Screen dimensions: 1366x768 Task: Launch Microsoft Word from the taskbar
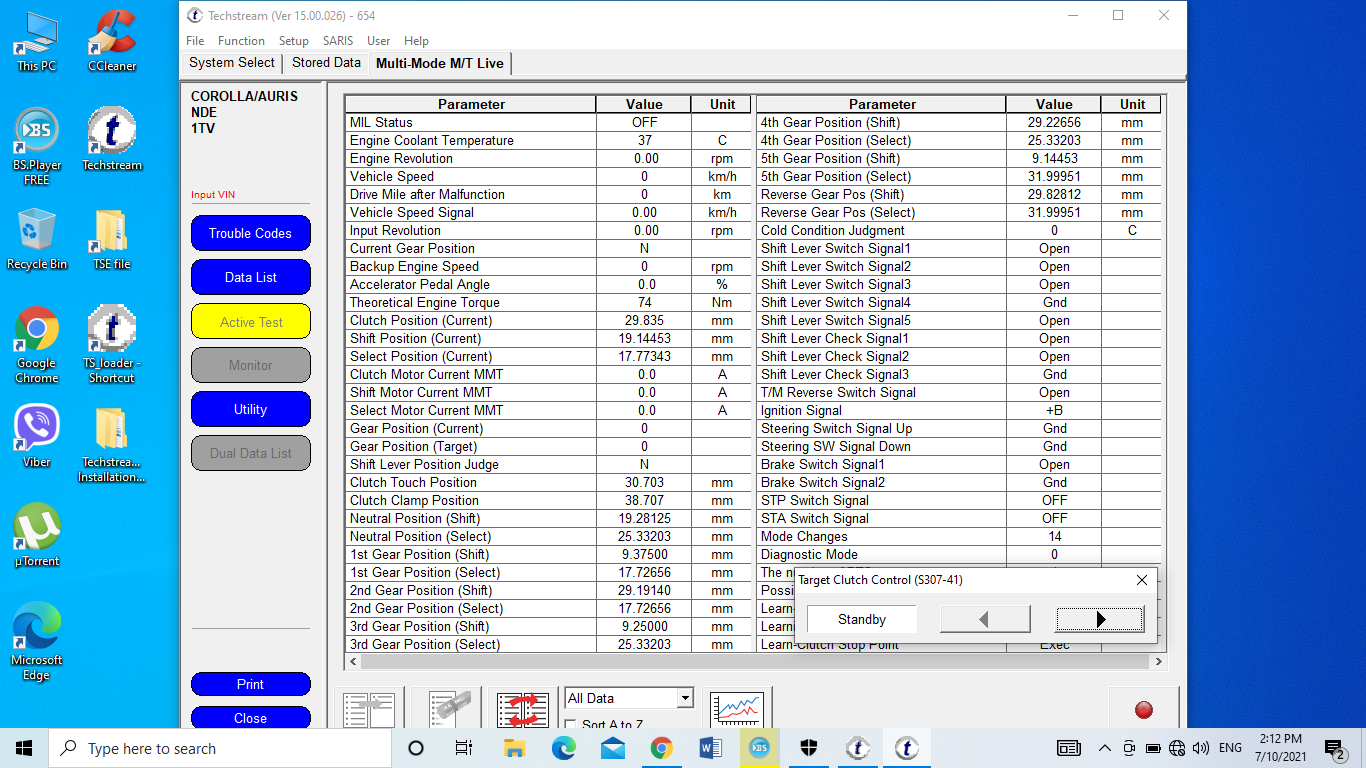pos(711,747)
